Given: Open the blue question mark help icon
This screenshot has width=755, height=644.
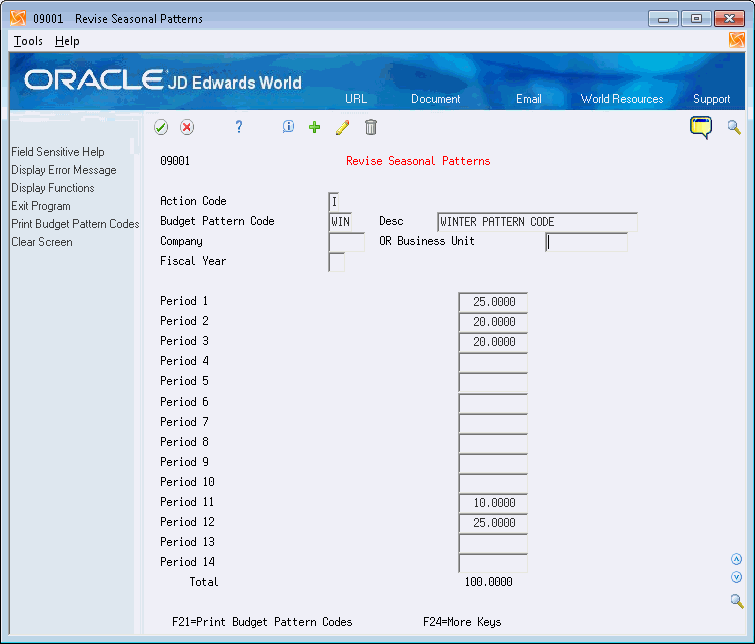Looking at the screenshot, I should pos(239,127).
